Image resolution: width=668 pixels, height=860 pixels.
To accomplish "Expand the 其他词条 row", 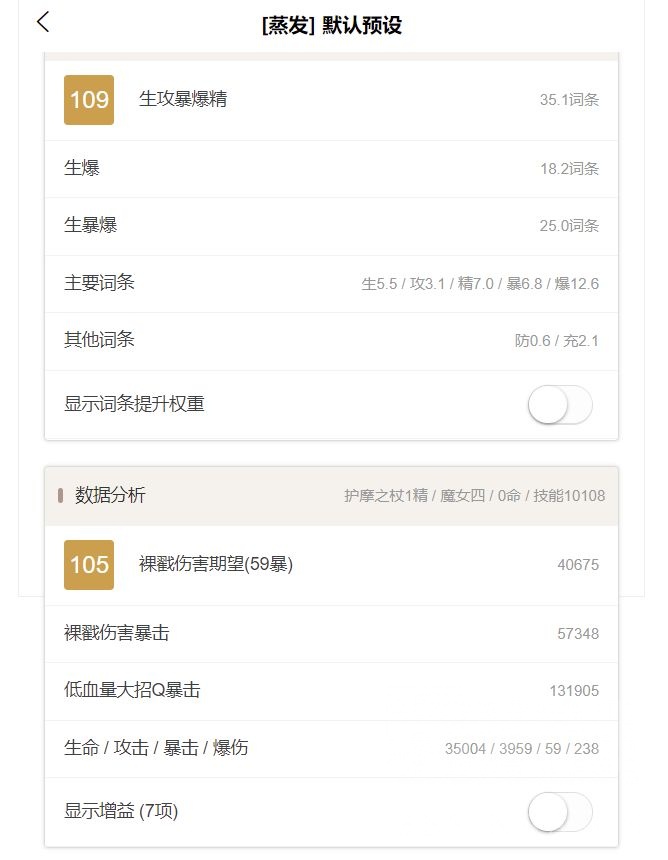I will click(x=100, y=340).
